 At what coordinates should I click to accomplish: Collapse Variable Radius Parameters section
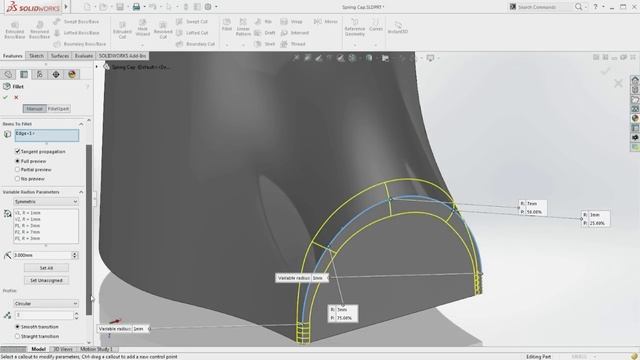point(81,192)
